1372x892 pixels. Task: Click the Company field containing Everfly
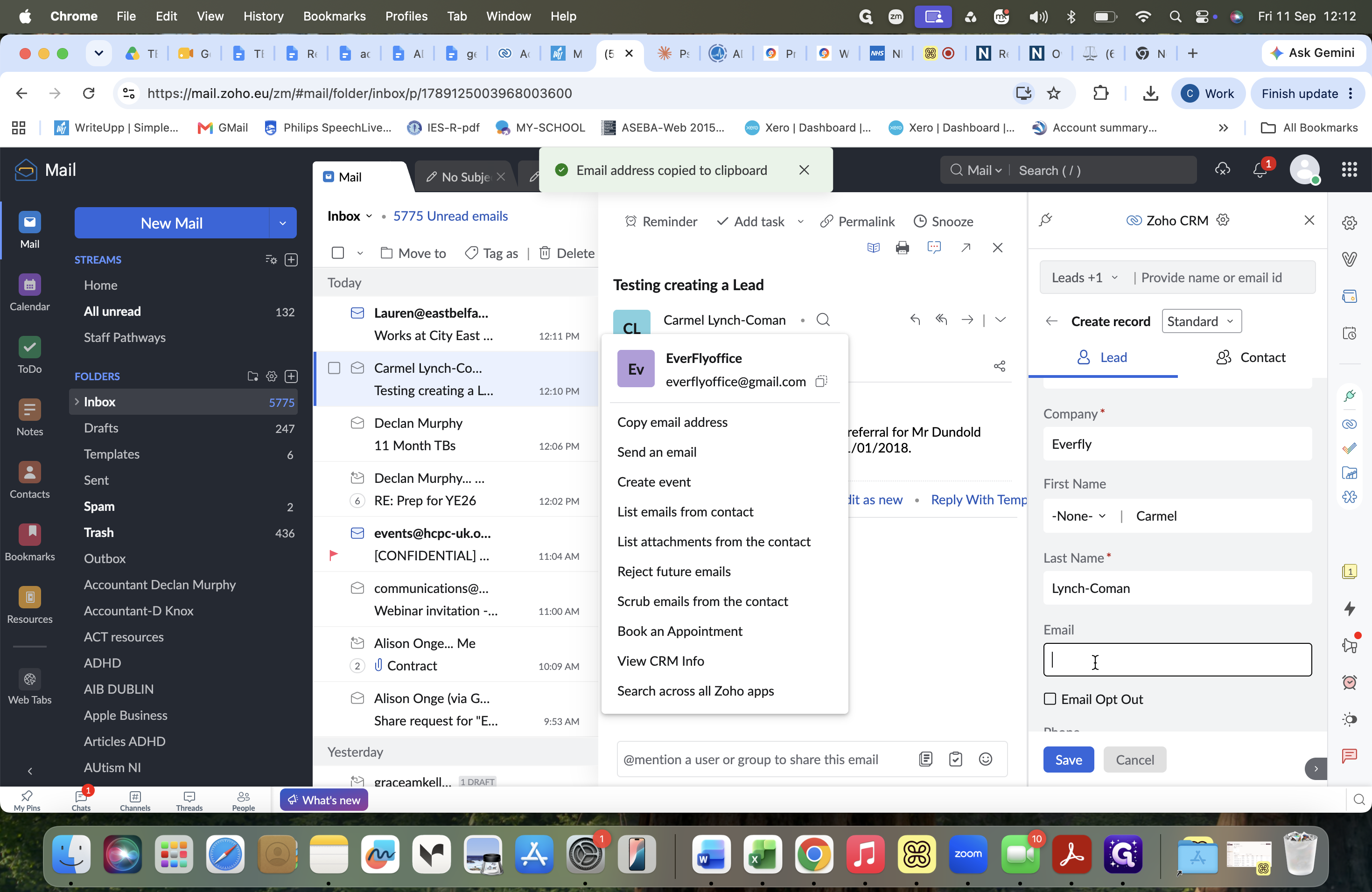click(1177, 444)
